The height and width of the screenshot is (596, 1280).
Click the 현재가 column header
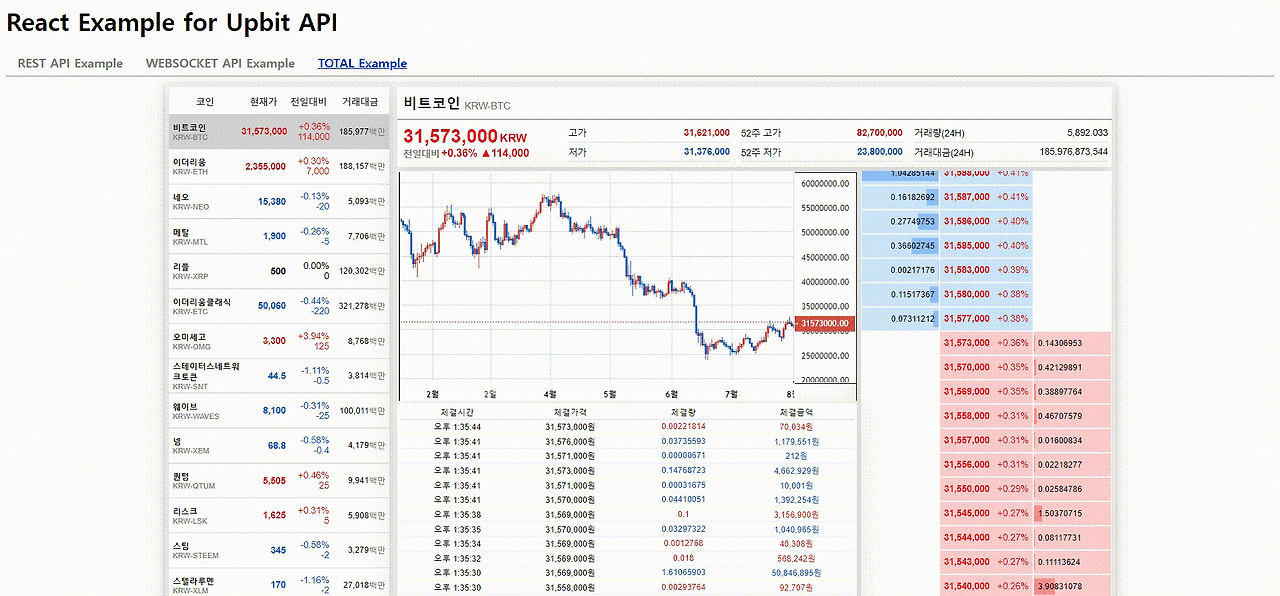click(x=263, y=102)
